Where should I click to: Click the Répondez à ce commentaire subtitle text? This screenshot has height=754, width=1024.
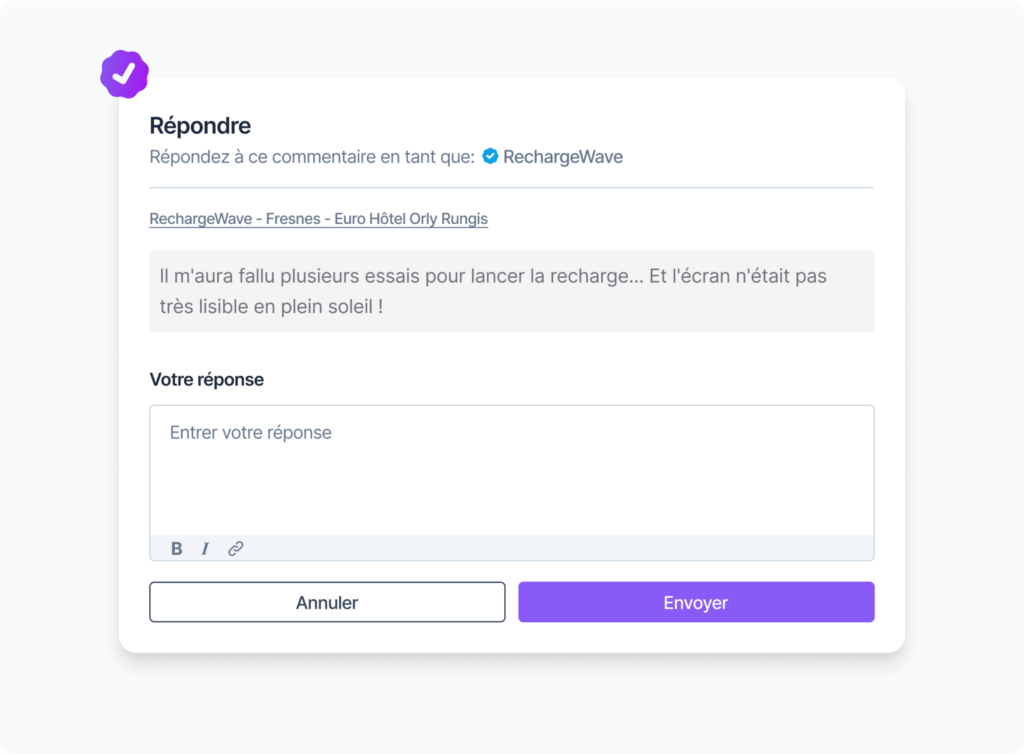pyautogui.click(x=312, y=157)
